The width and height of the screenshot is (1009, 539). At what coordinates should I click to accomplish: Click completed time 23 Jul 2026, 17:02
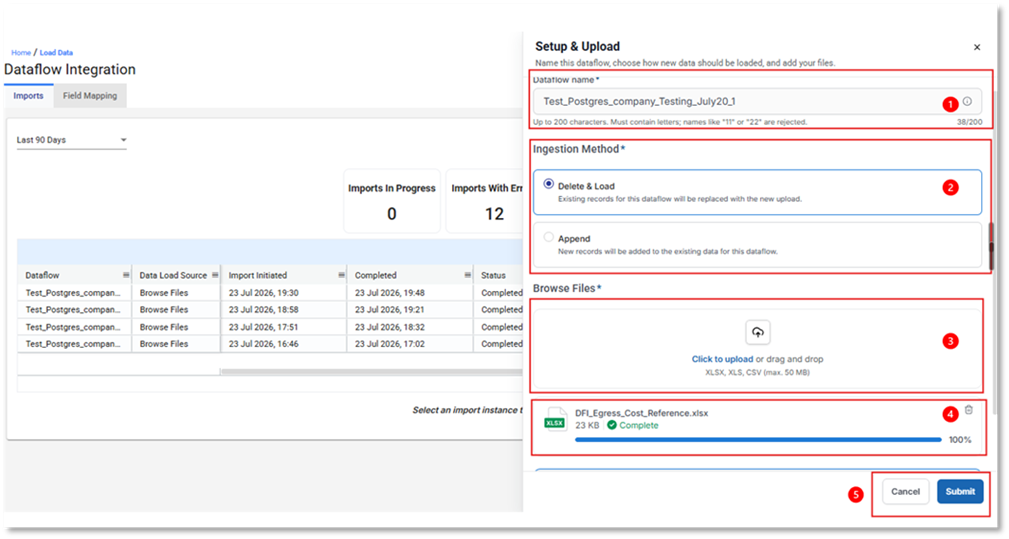point(389,344)
